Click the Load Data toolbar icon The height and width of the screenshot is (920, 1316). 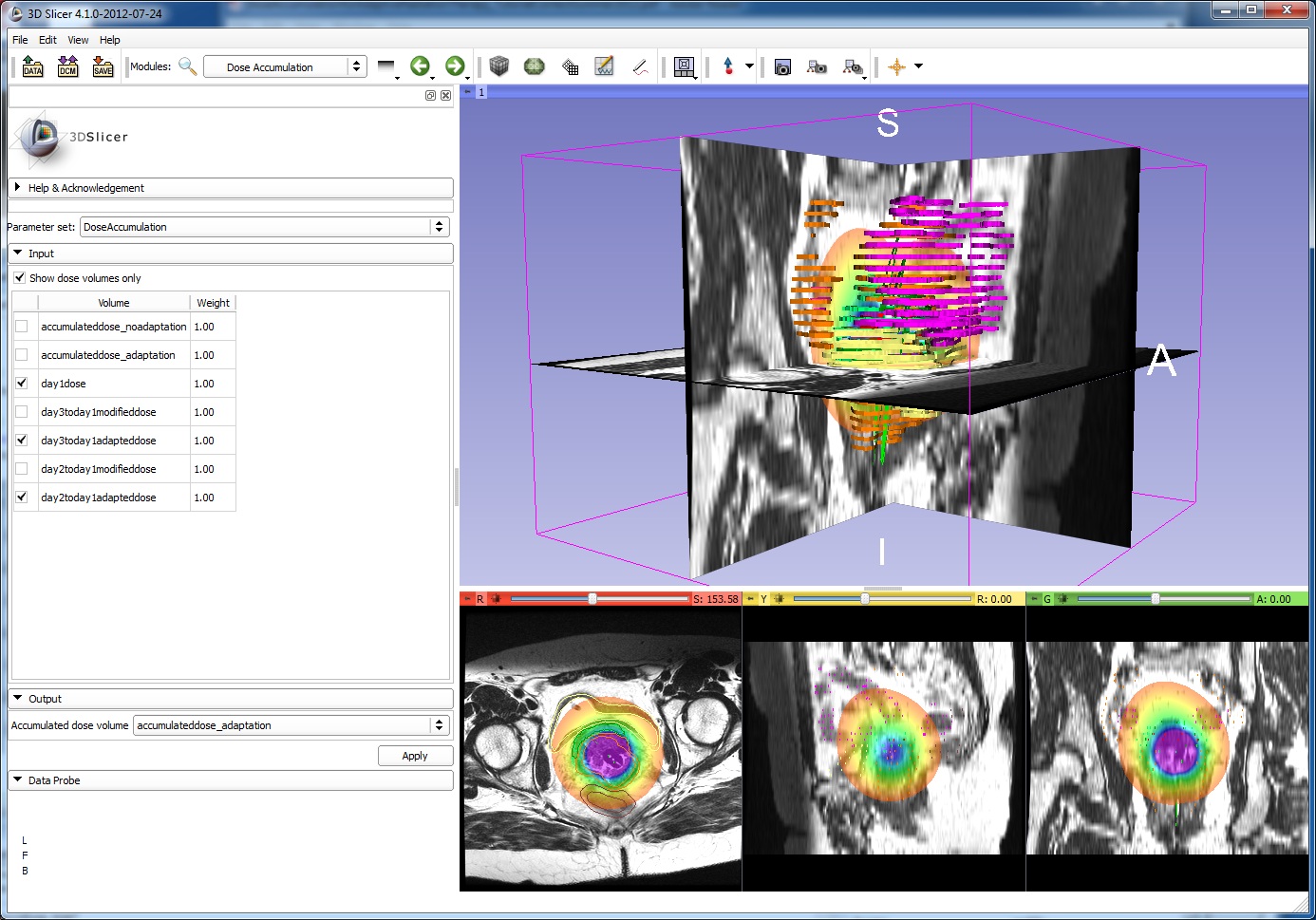tap(32, 66)
